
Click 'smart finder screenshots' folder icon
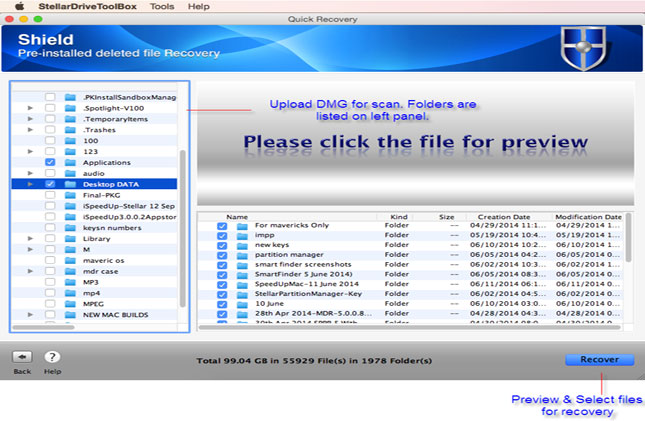pos(242,265)
